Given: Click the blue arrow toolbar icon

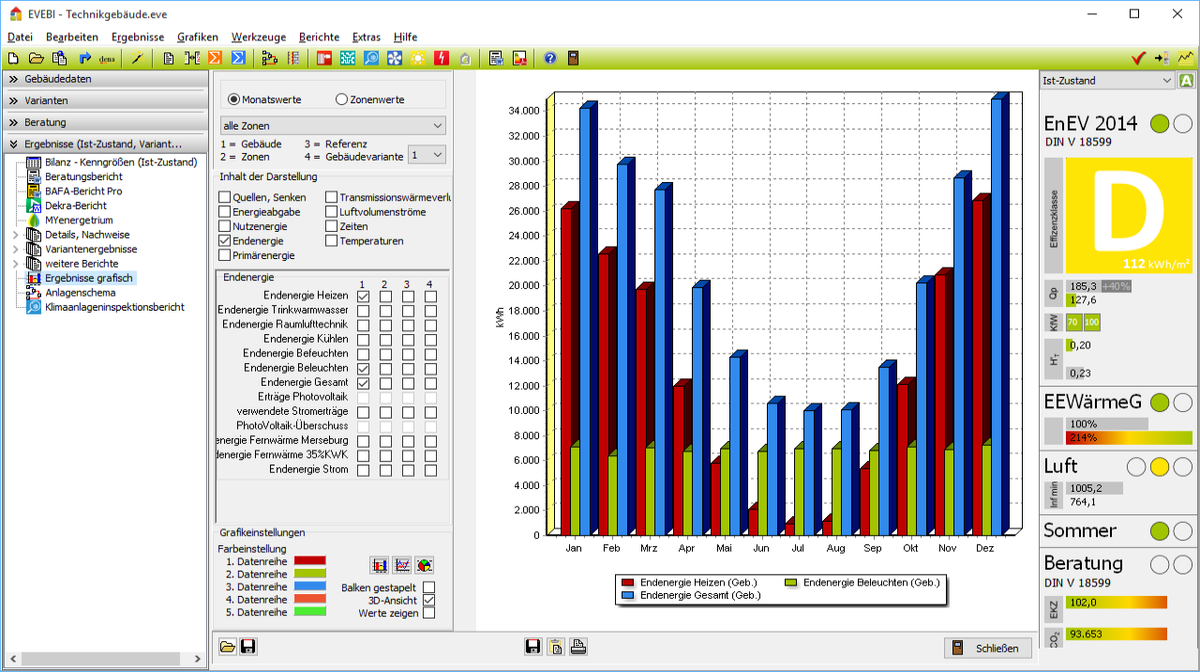Looking at the screenshot, I should point(85,58).
